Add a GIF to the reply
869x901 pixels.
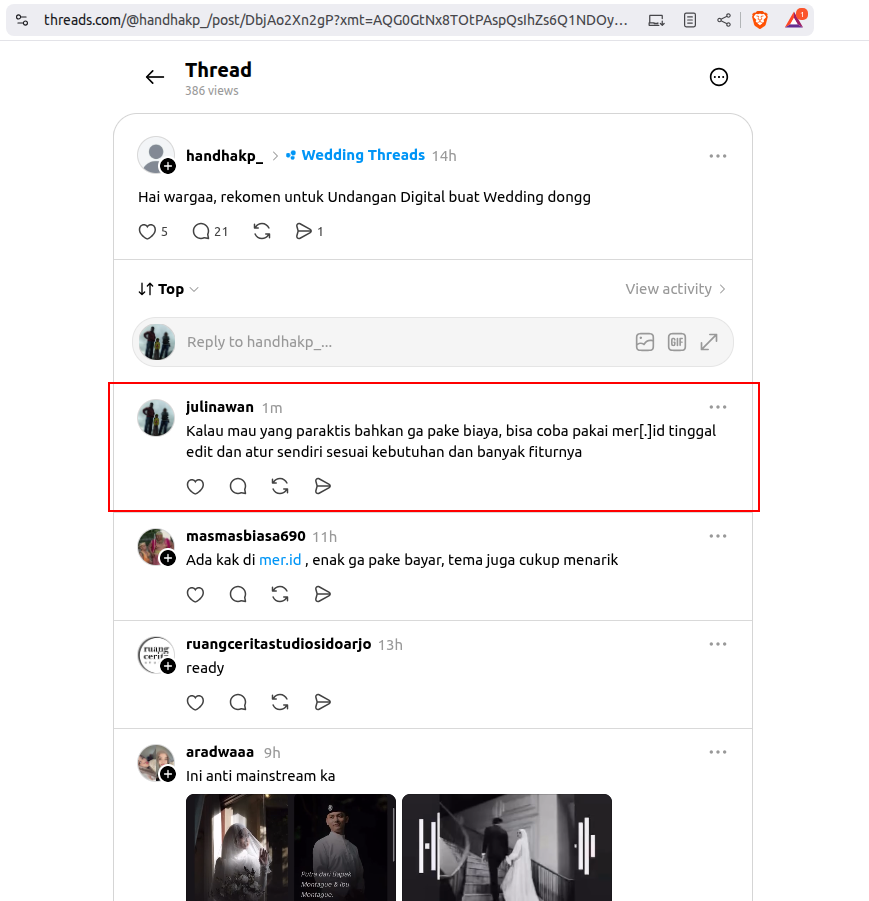coord(677,342)
